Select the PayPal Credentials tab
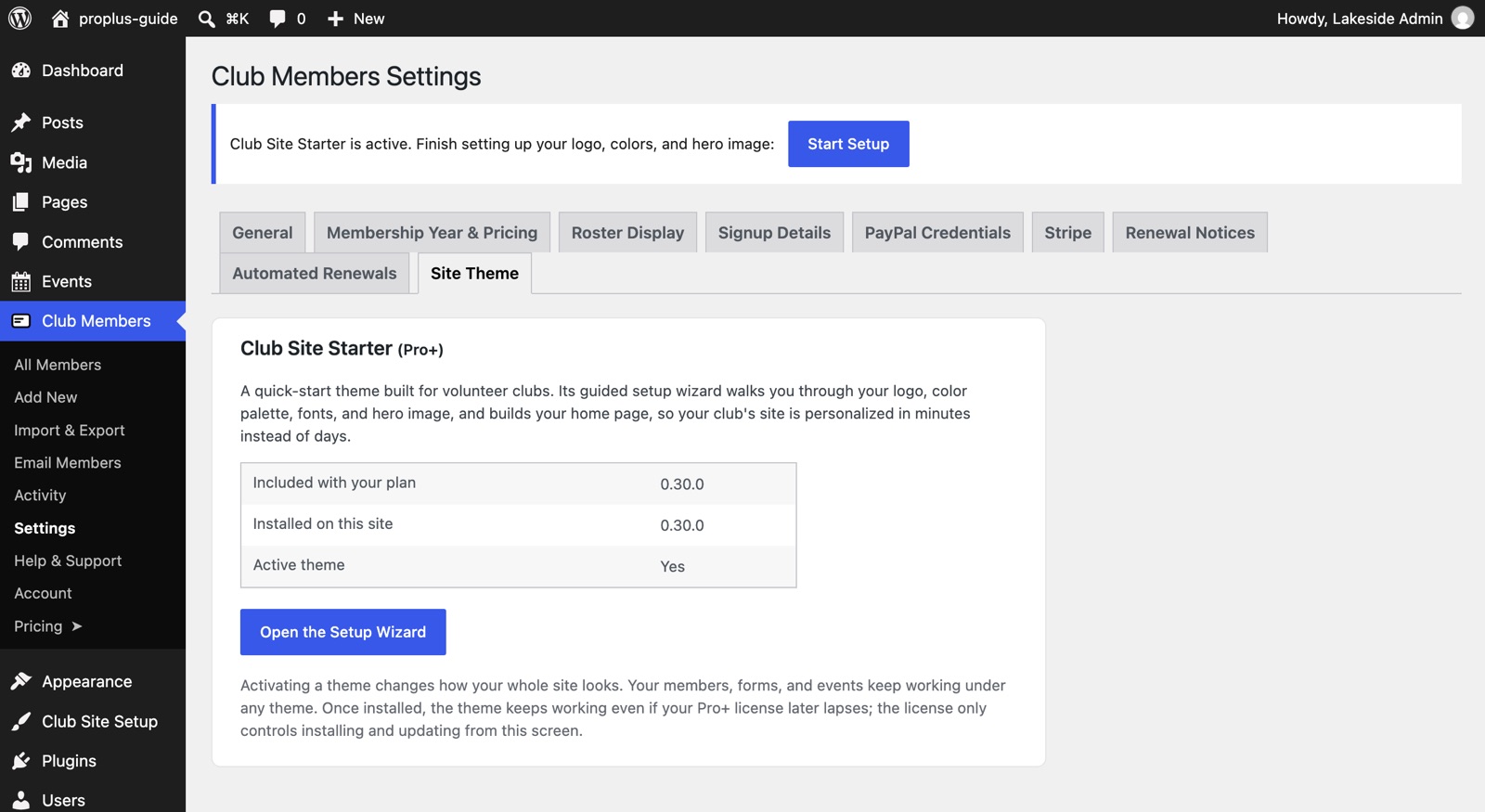Screen dimensions: 1485x812 click(x=937, y=233)
